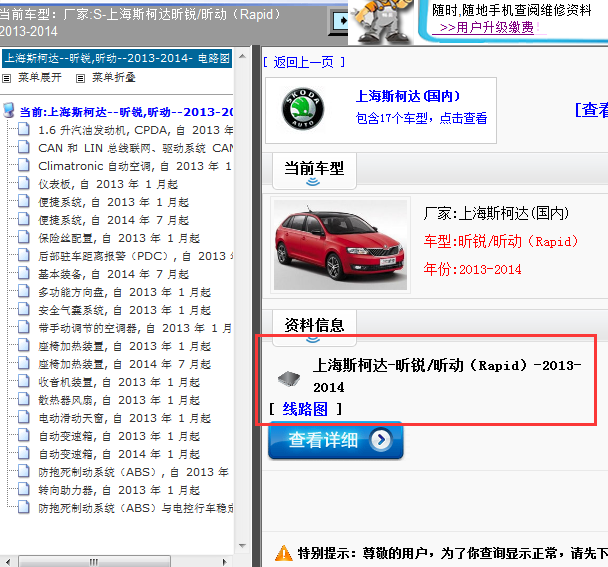
Task: Open 仪表板, 自 2013 年 1 月起
Action: click(x=108, y=184)
